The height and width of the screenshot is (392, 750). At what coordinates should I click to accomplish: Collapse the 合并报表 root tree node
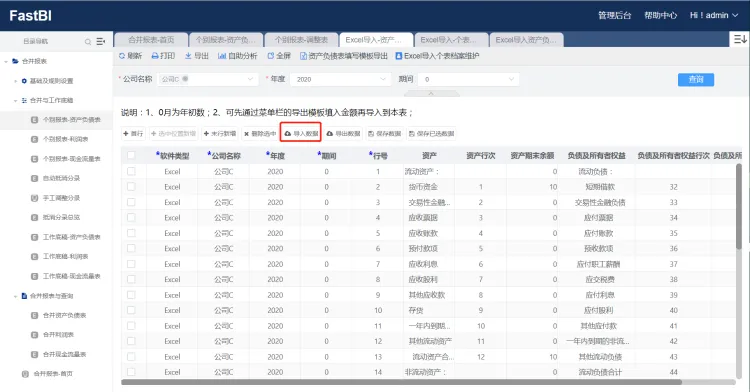pos(6,61)
